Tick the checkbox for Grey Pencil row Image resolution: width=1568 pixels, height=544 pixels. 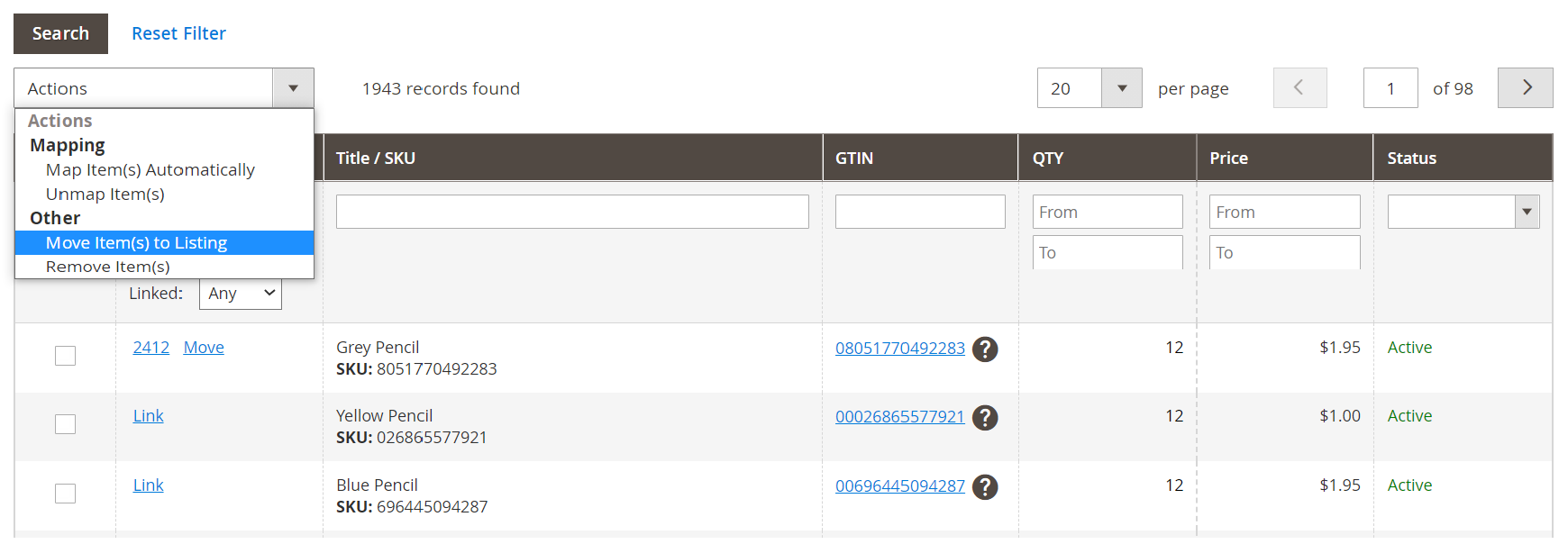point(65,356)
